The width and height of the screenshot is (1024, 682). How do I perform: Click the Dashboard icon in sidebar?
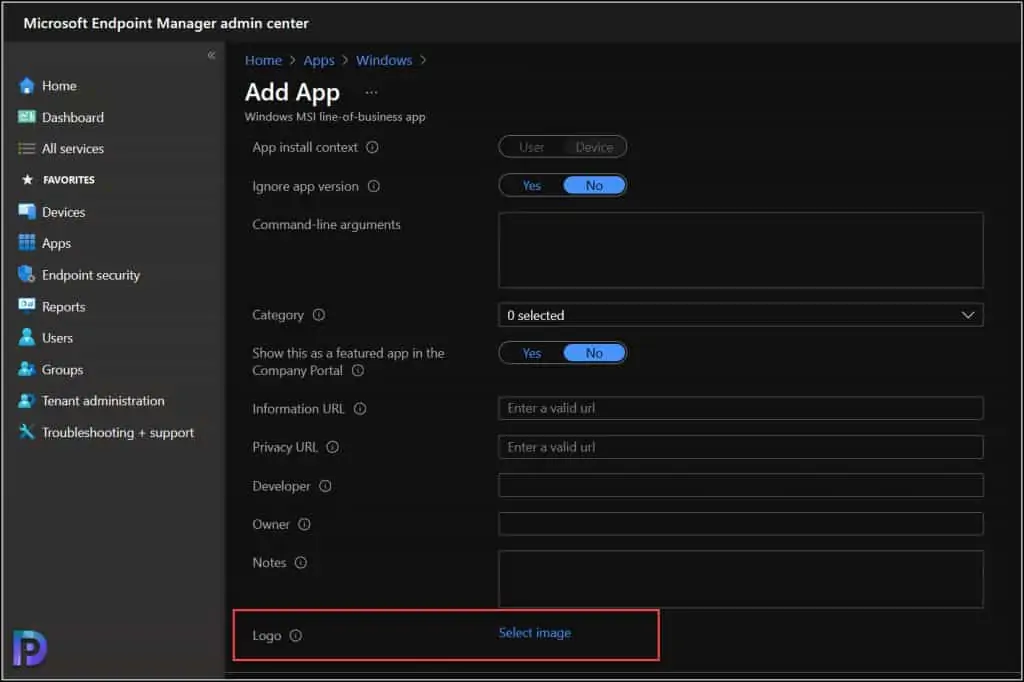pos(27,117)
